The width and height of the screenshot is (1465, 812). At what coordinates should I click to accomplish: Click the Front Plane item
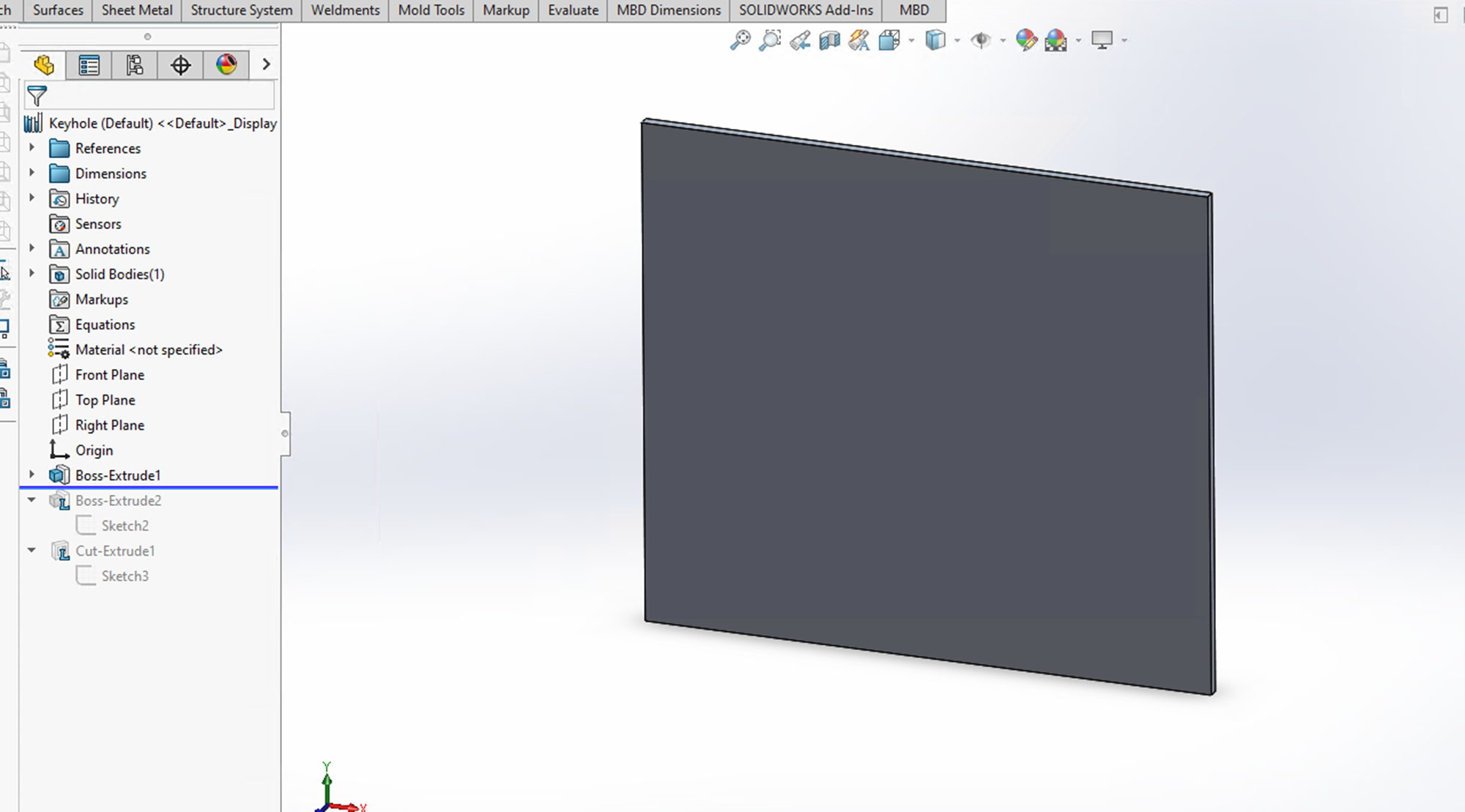pos(110,374)
